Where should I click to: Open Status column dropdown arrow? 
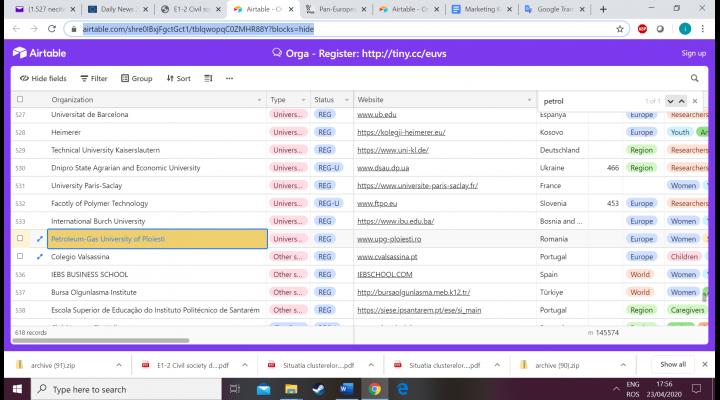point(346,100)
